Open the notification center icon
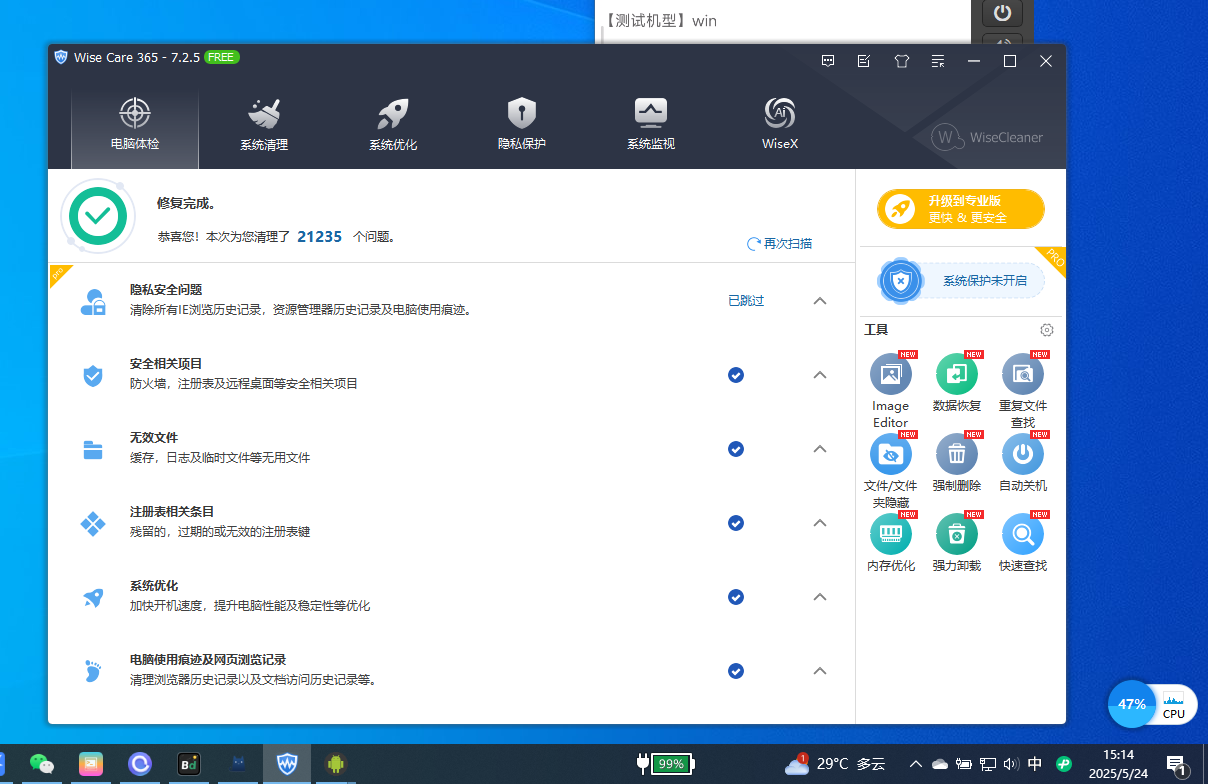 (1177, 765)
